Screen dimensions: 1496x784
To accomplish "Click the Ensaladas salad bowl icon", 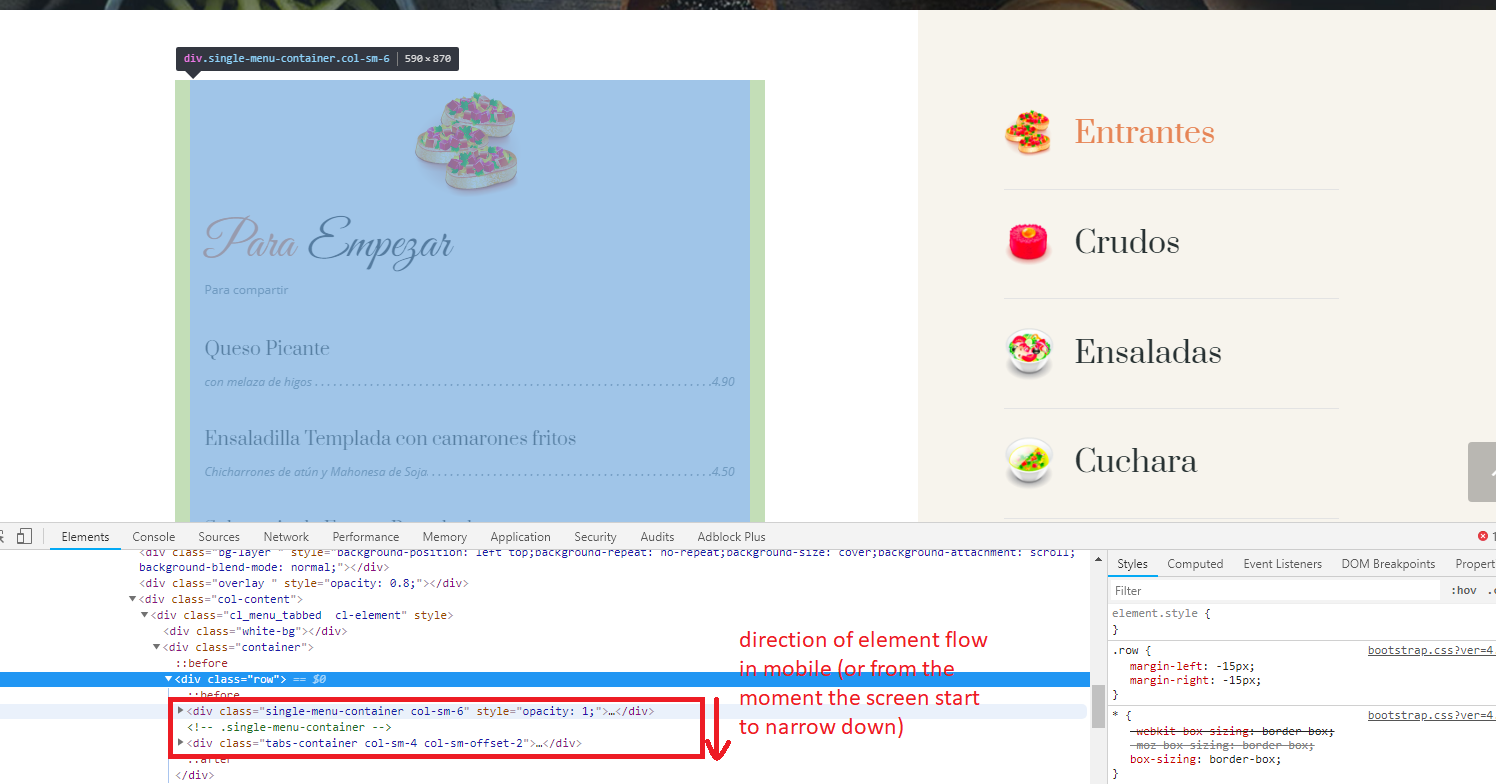I will click(x=1028, y=352).
